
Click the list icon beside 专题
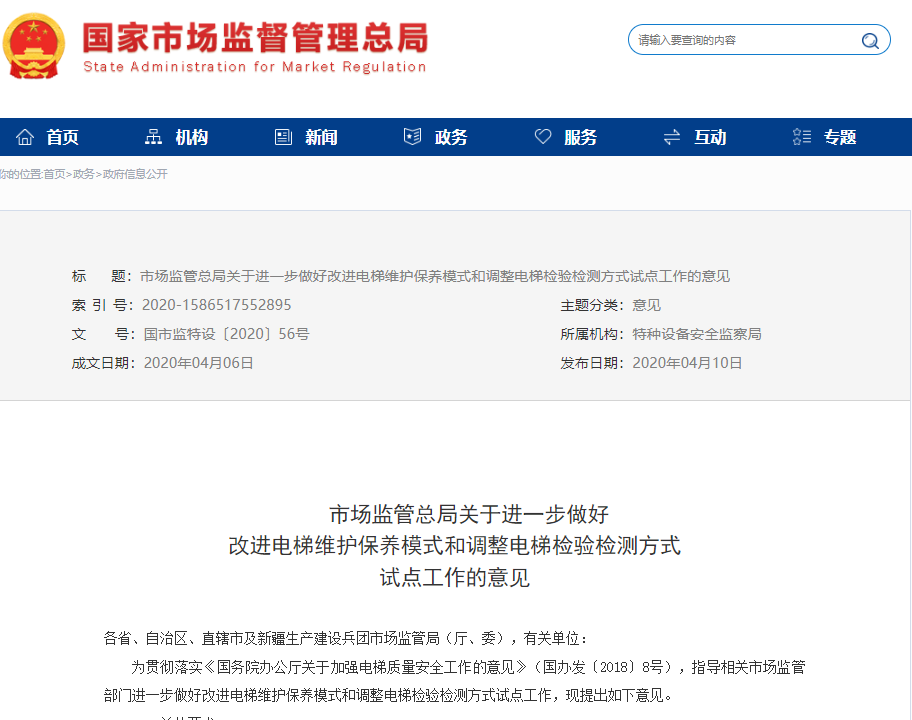coord(800,135)
